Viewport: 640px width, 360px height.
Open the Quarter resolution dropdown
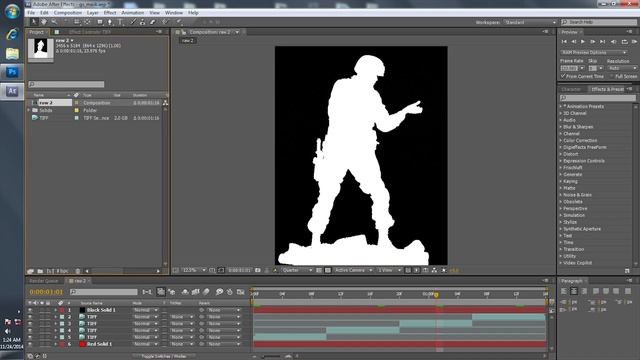tap(297, 270)
